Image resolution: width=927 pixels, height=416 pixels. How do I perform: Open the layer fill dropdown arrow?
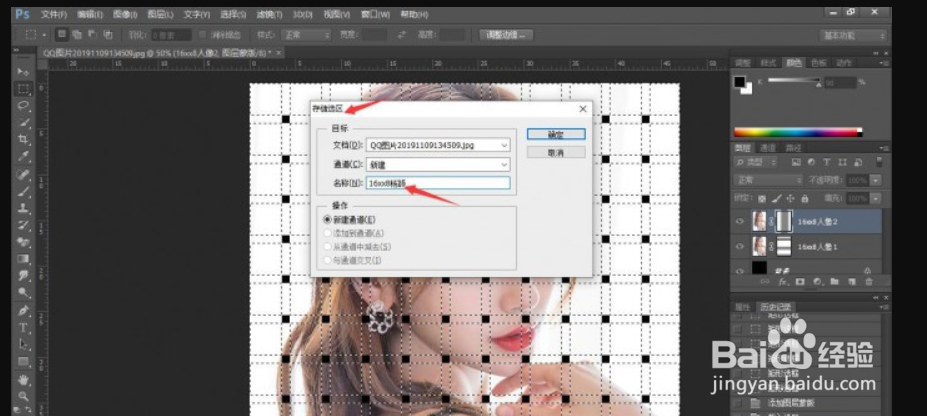[x=876, y=199]
